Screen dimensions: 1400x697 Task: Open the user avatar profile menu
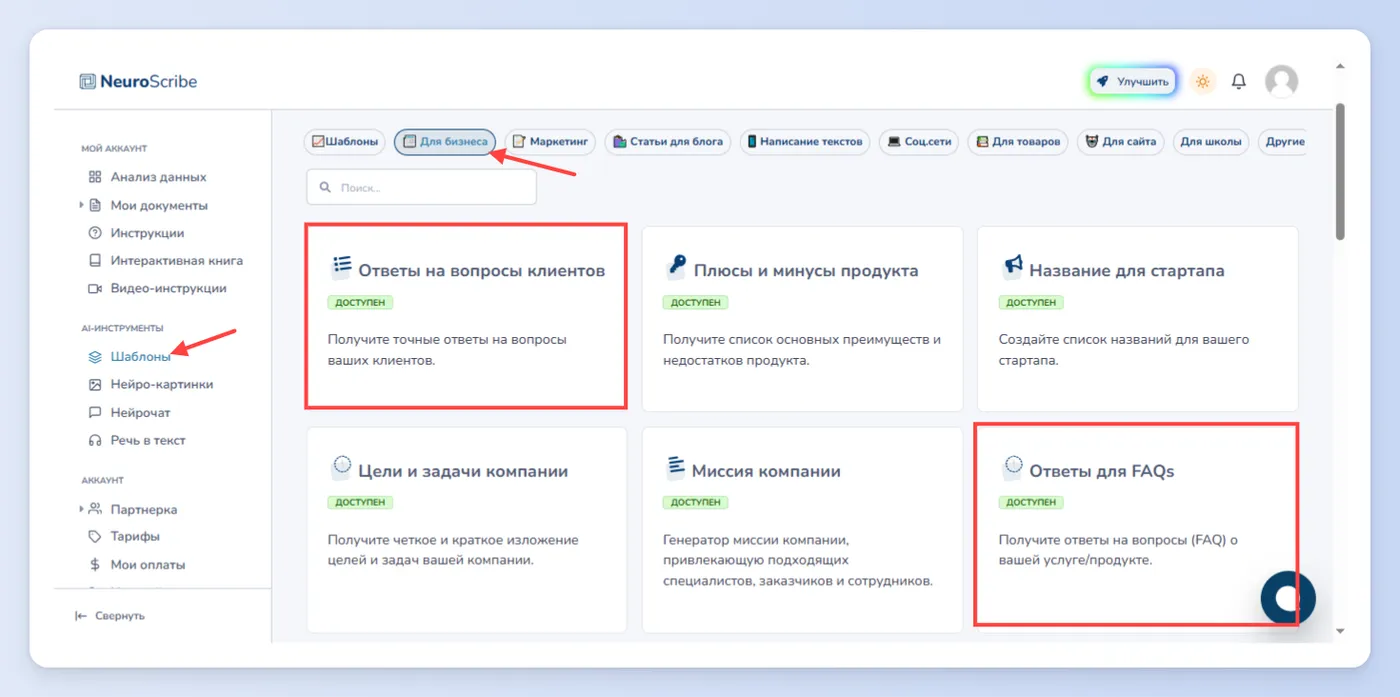pos(1281,82)
